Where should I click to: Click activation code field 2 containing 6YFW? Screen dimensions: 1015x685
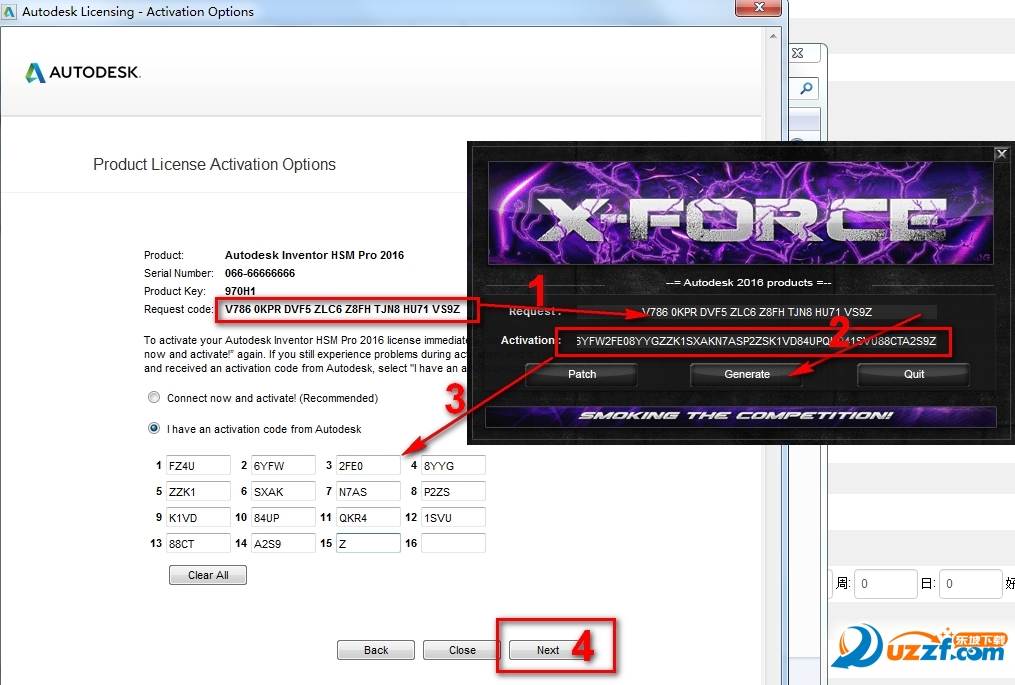(284, 466)
